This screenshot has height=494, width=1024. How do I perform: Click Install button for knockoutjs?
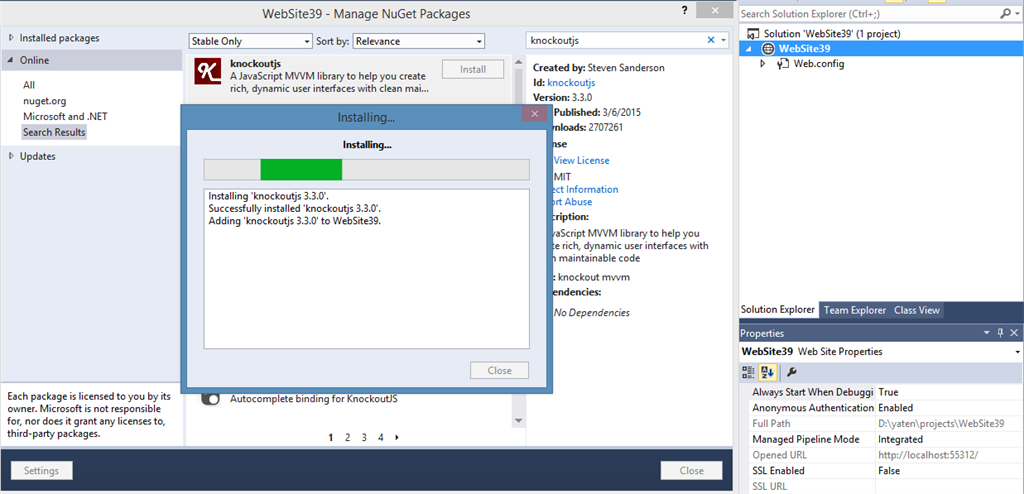(x=473, y=69)
